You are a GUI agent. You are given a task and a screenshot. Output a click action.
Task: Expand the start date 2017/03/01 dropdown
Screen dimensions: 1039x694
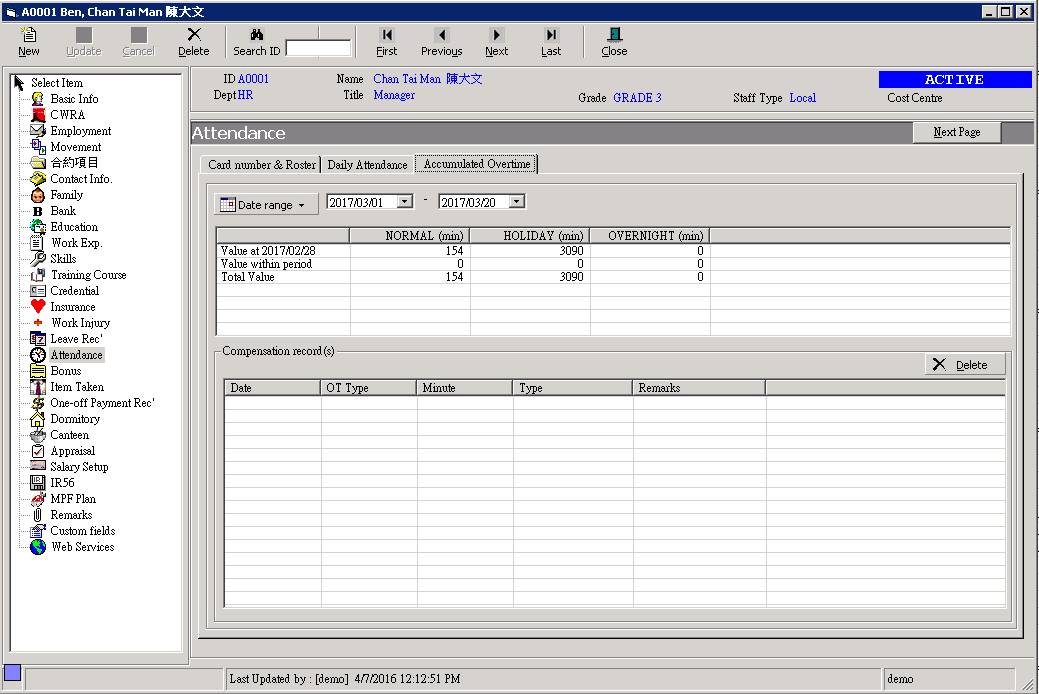pos(404,202)
